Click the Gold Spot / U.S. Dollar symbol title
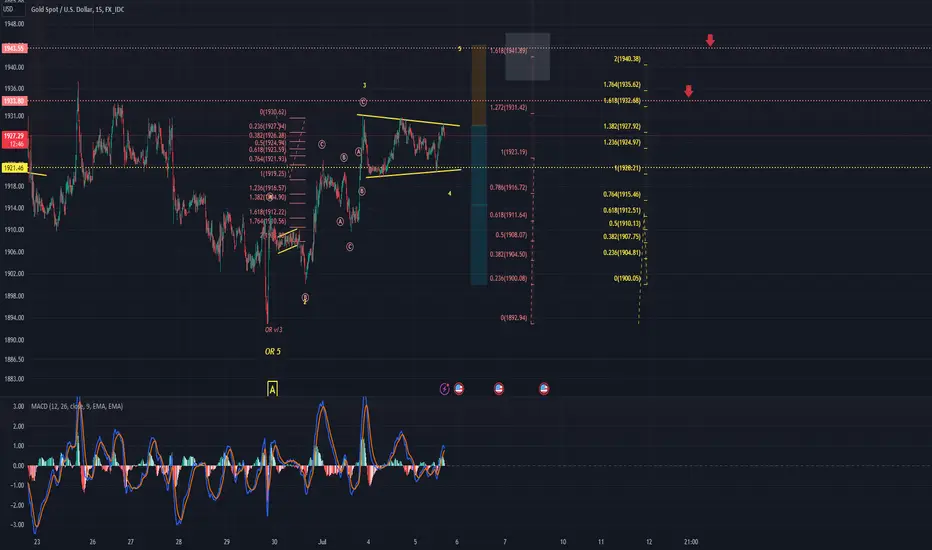 (x=77, y=10)
